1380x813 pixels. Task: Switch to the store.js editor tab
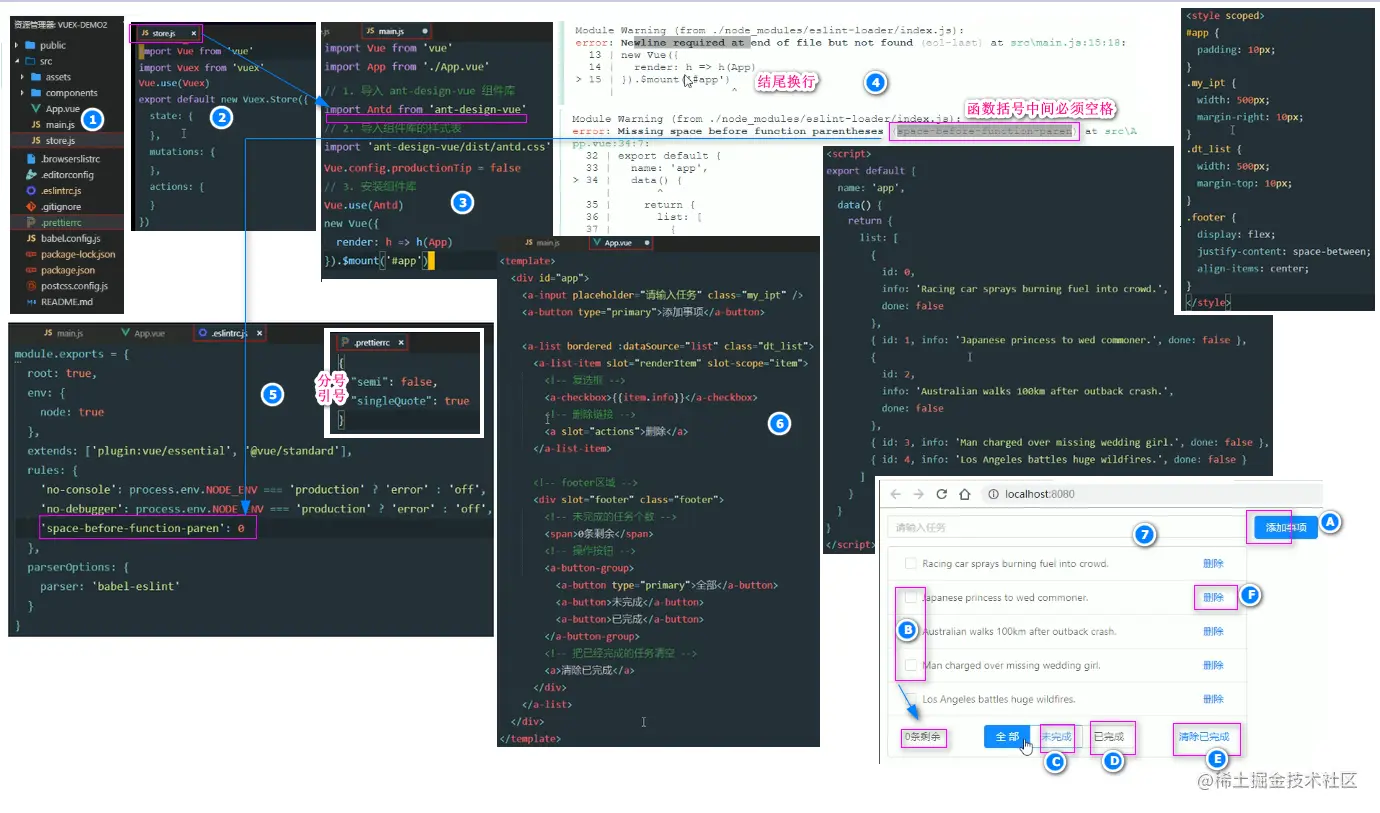point(166,33)
